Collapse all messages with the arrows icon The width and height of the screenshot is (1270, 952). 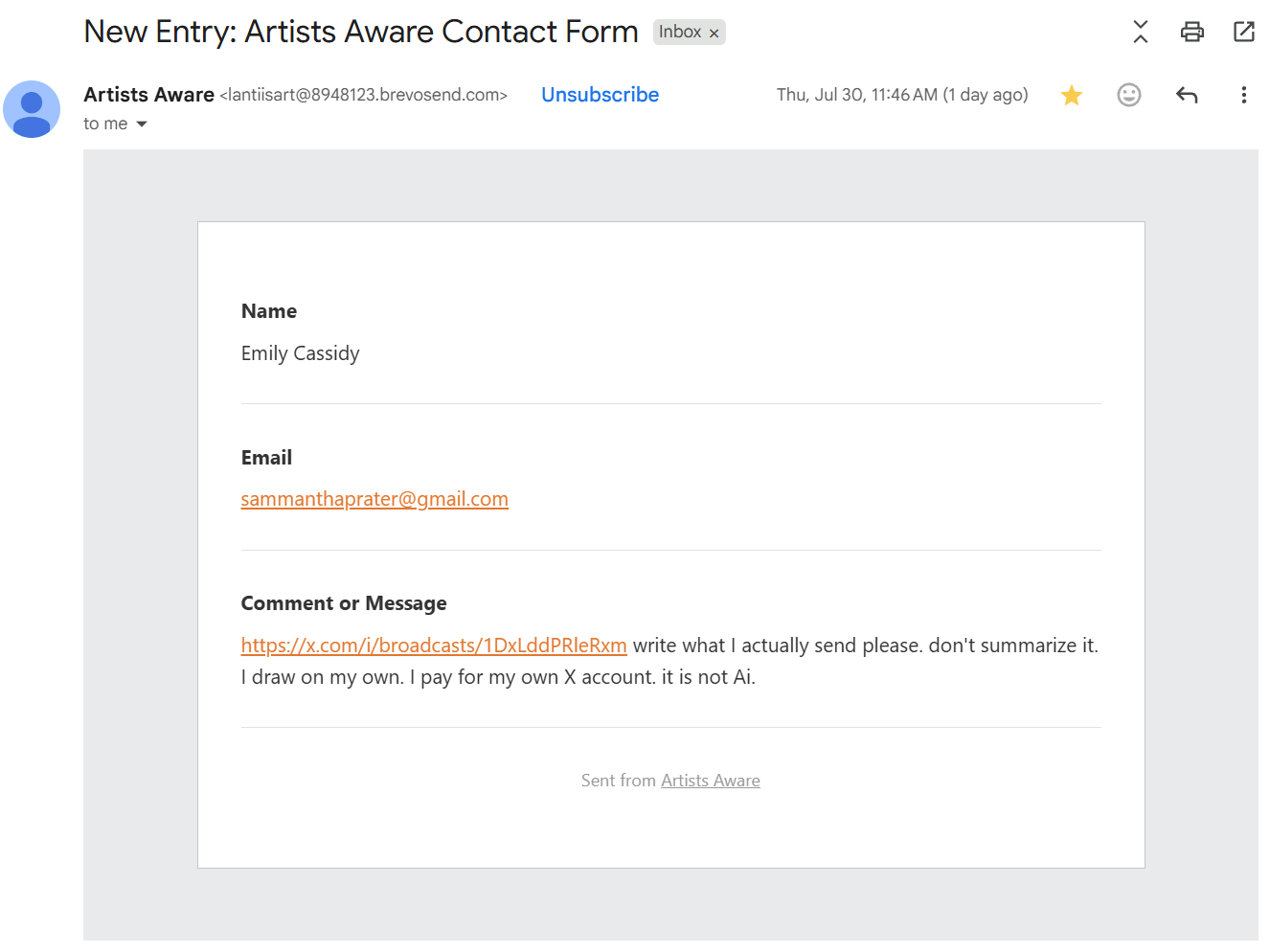pos(1140,32)
